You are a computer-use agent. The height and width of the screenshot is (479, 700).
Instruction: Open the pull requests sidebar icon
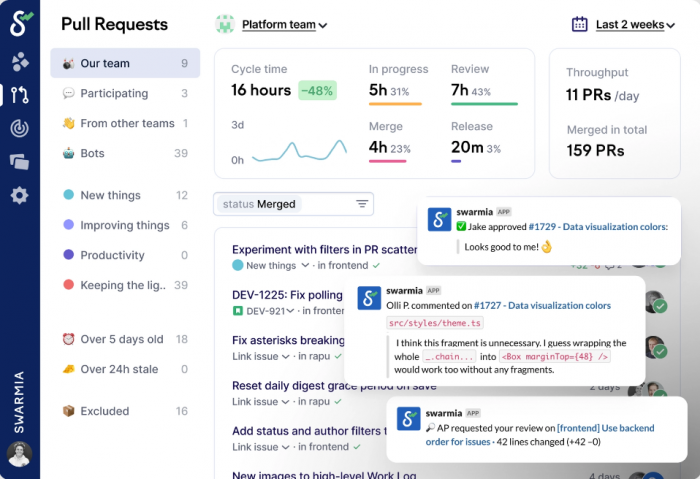coord(20,95)
